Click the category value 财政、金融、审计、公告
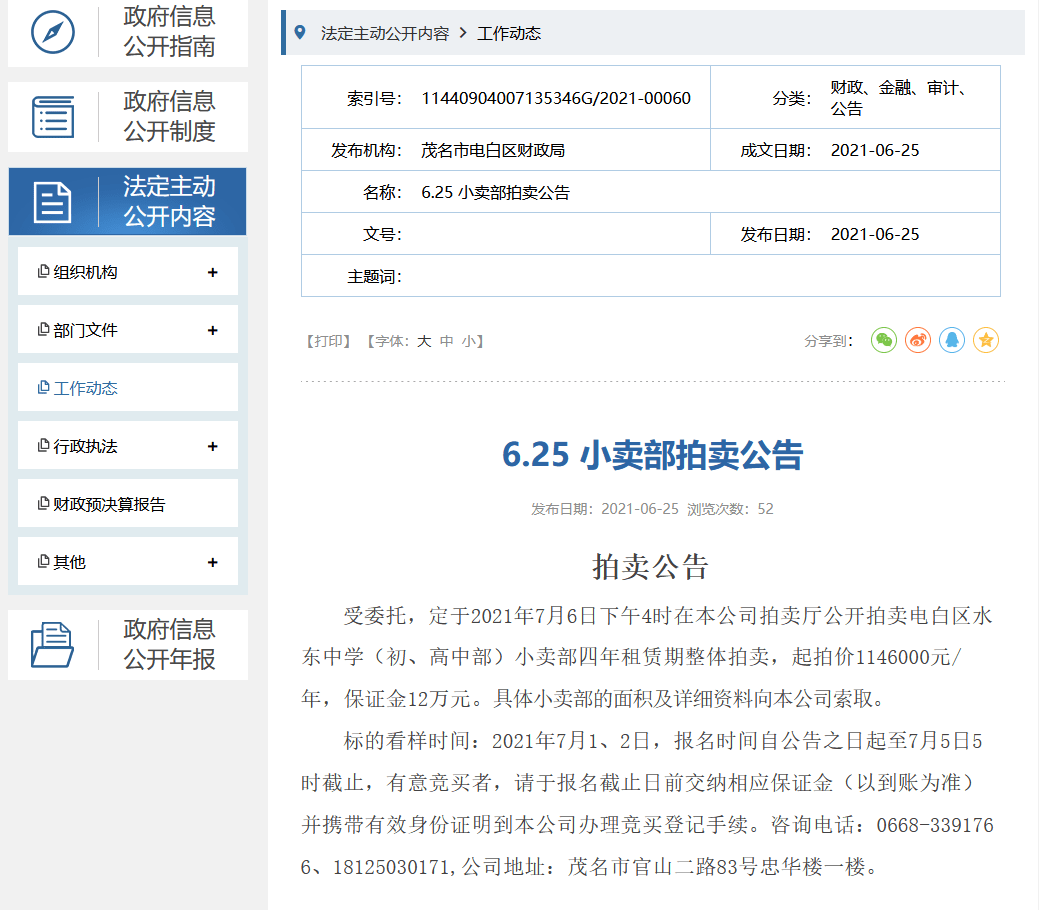This screenshot has width=1039, height=910. click(898, 98)
